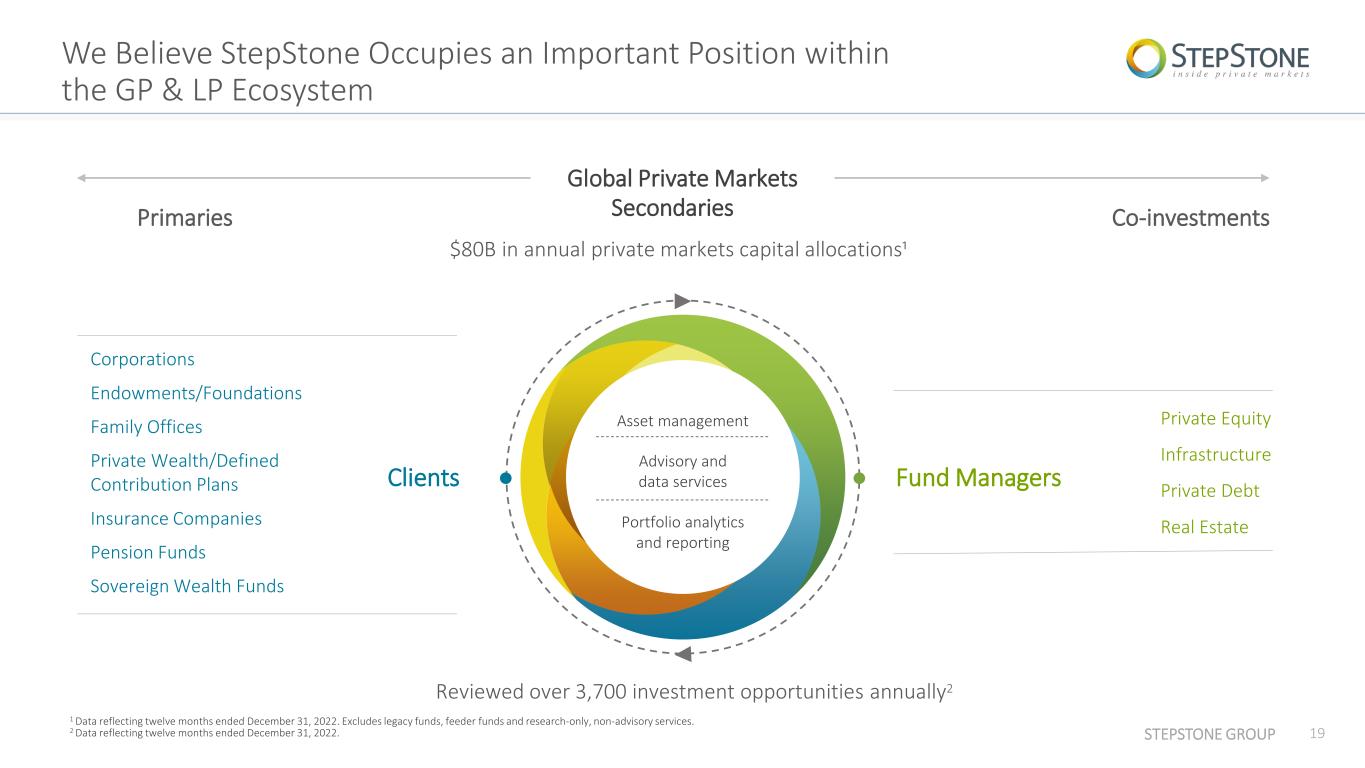The width and height of the screenshot is (1365, 768).
Task: Click the Fund Managers label
Action: [978, 478]
